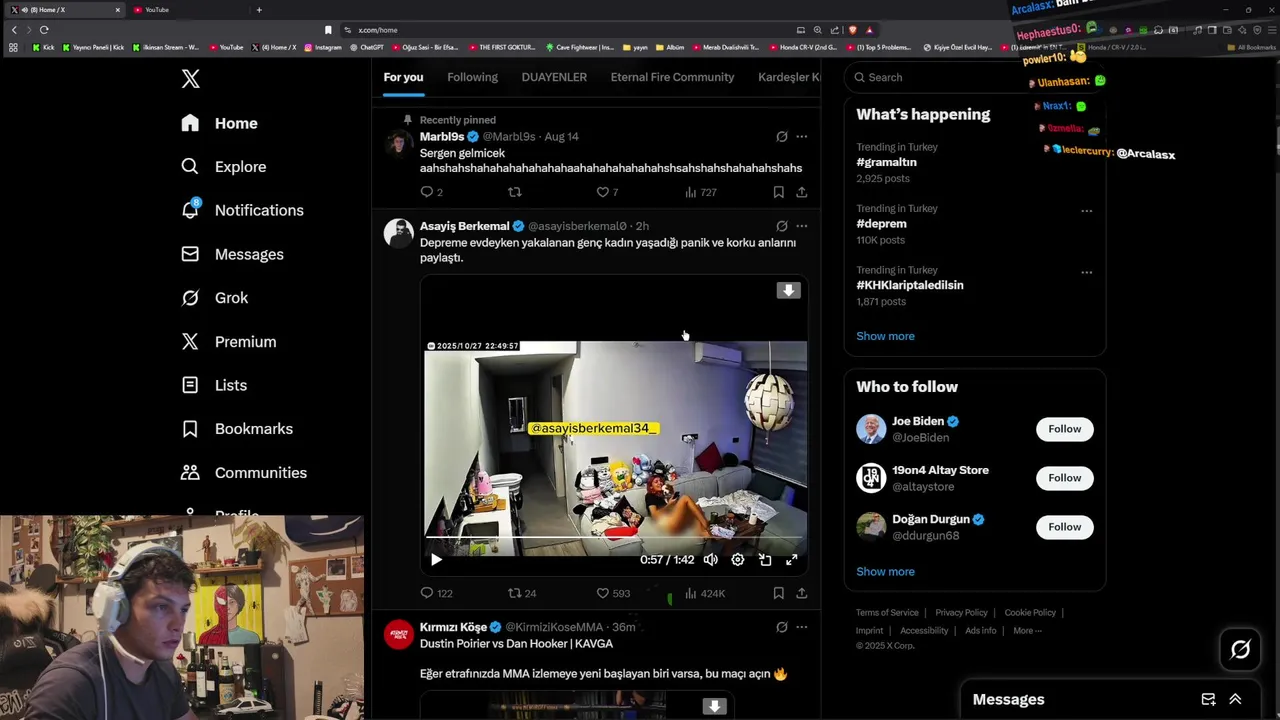Like the Asayiş Berkemal post
This screenshot has width=1280, height=720.
coord(612,593)
